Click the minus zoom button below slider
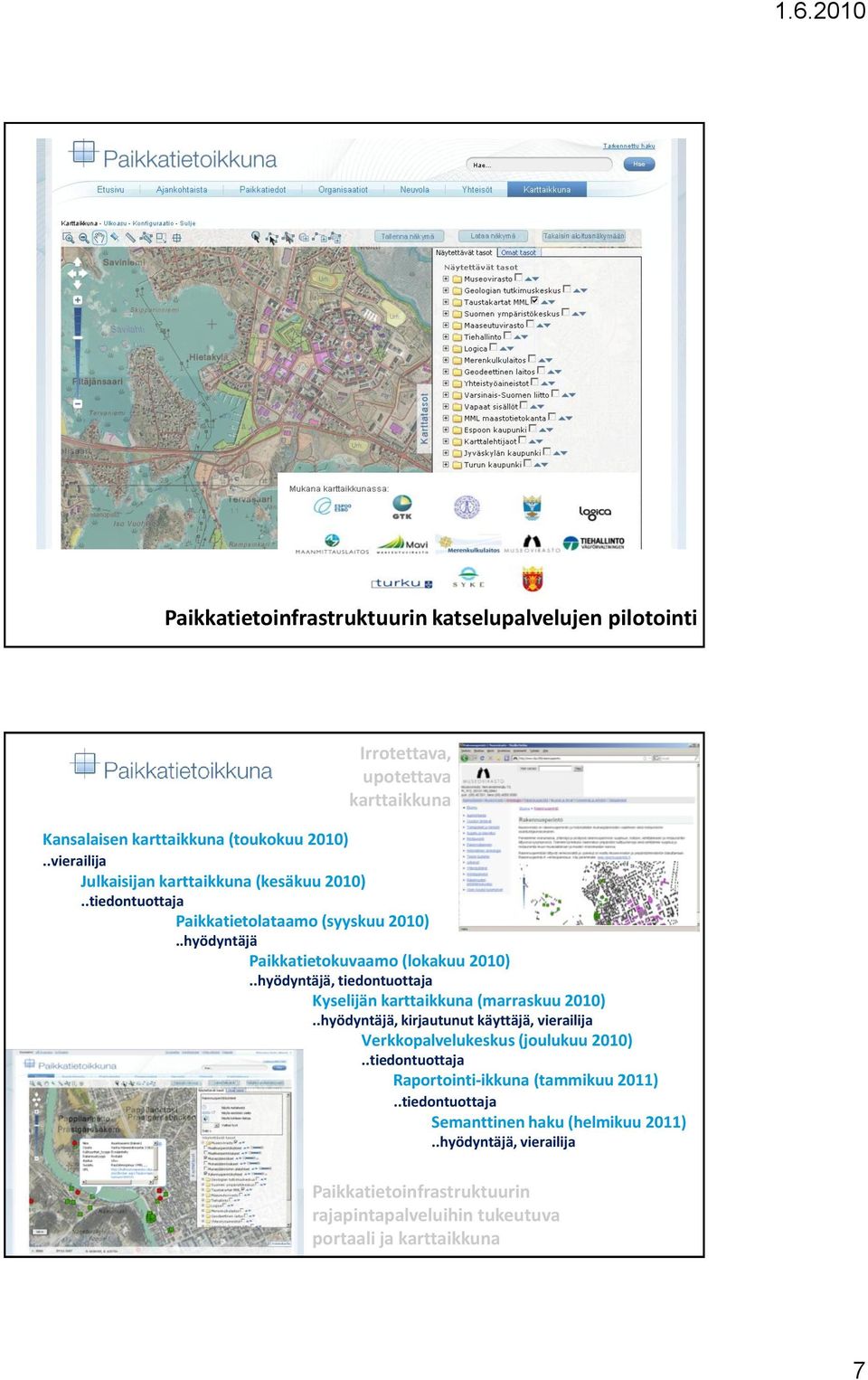This screenshot has height=1380, width=868. 78,404
